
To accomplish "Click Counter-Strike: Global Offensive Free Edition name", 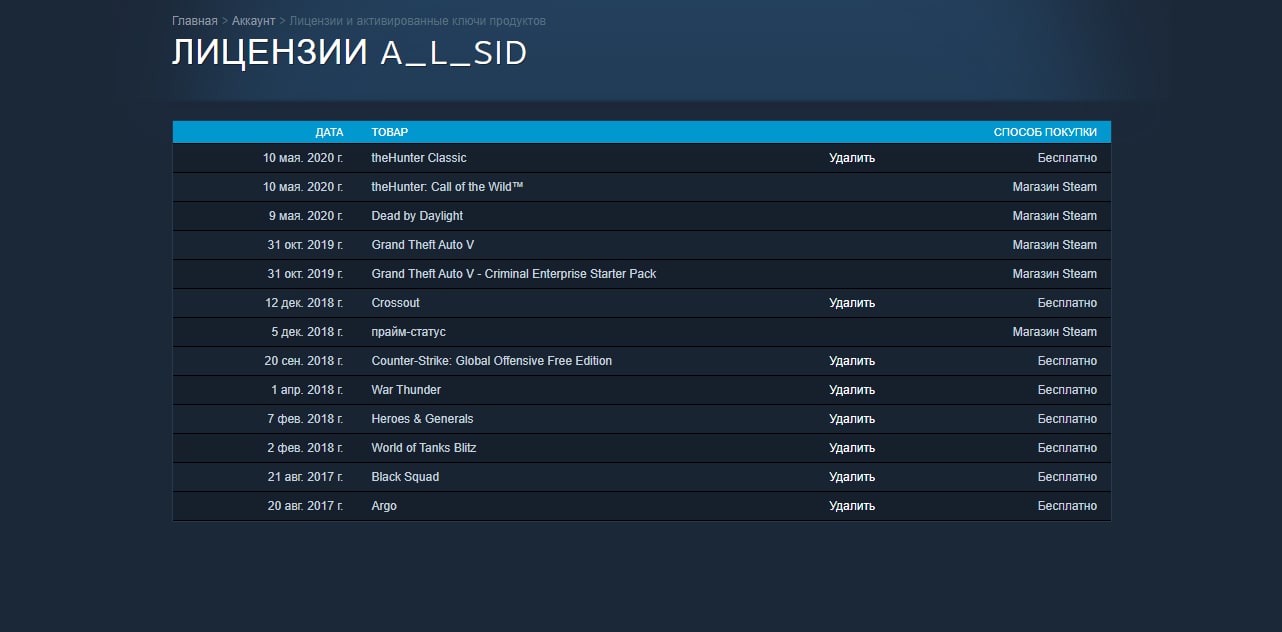I will click(492, 361).
